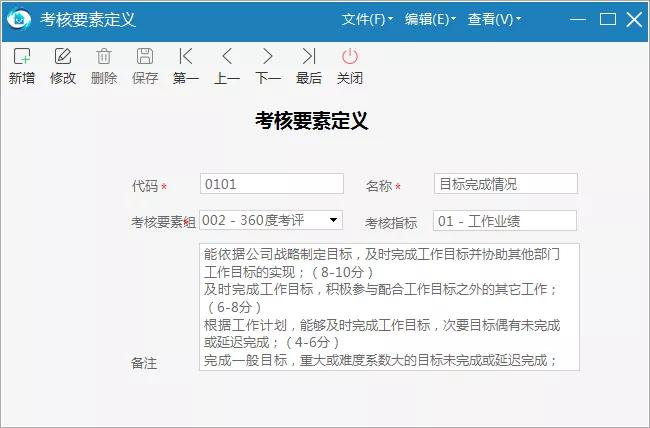Viewport: 650px width, 428px height.
Task: Jump to first record with 第一 icon
Action: (x=185, y=56)
